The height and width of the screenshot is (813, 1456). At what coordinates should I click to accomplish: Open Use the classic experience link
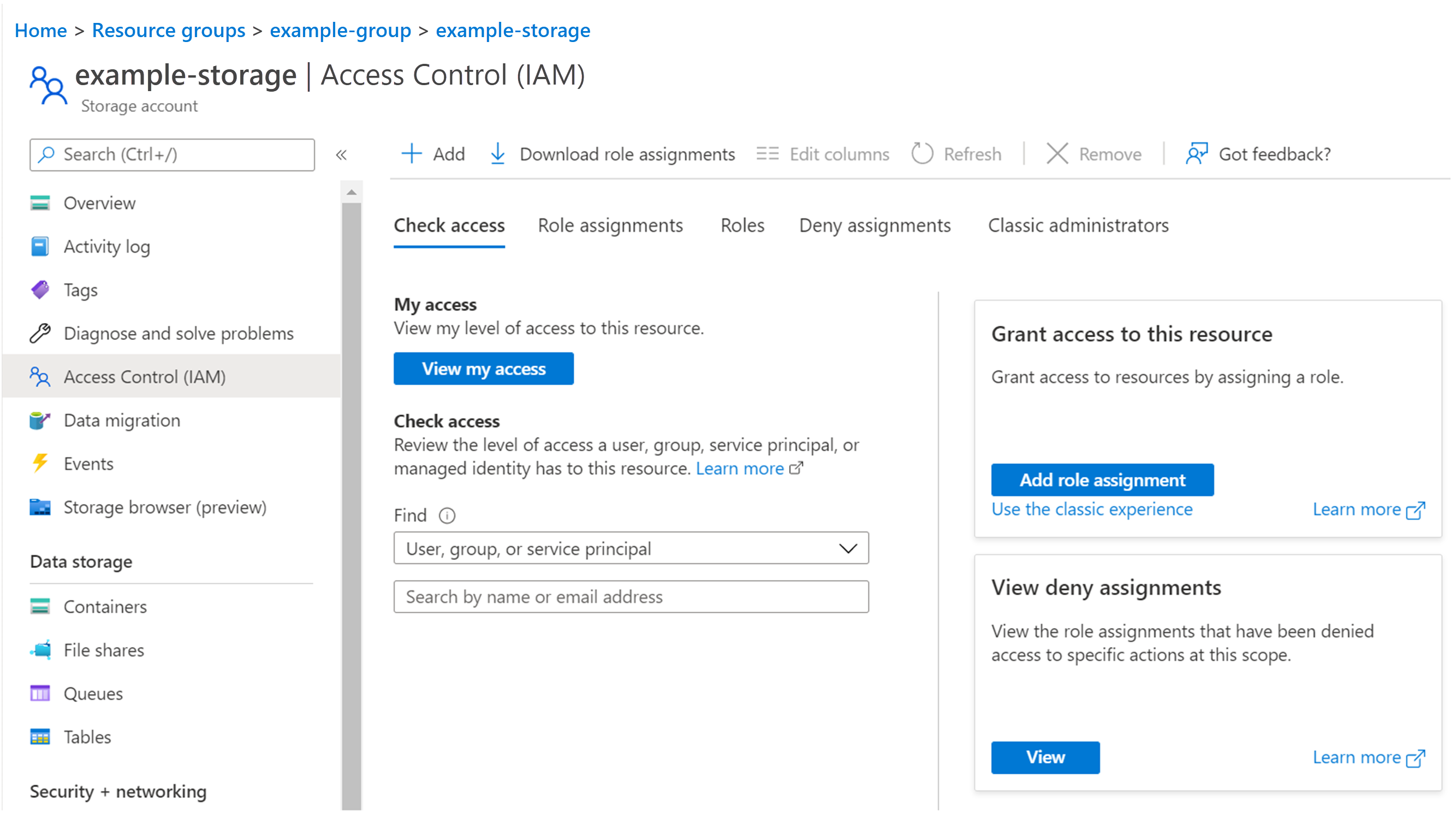click(x=1092, y=509)
